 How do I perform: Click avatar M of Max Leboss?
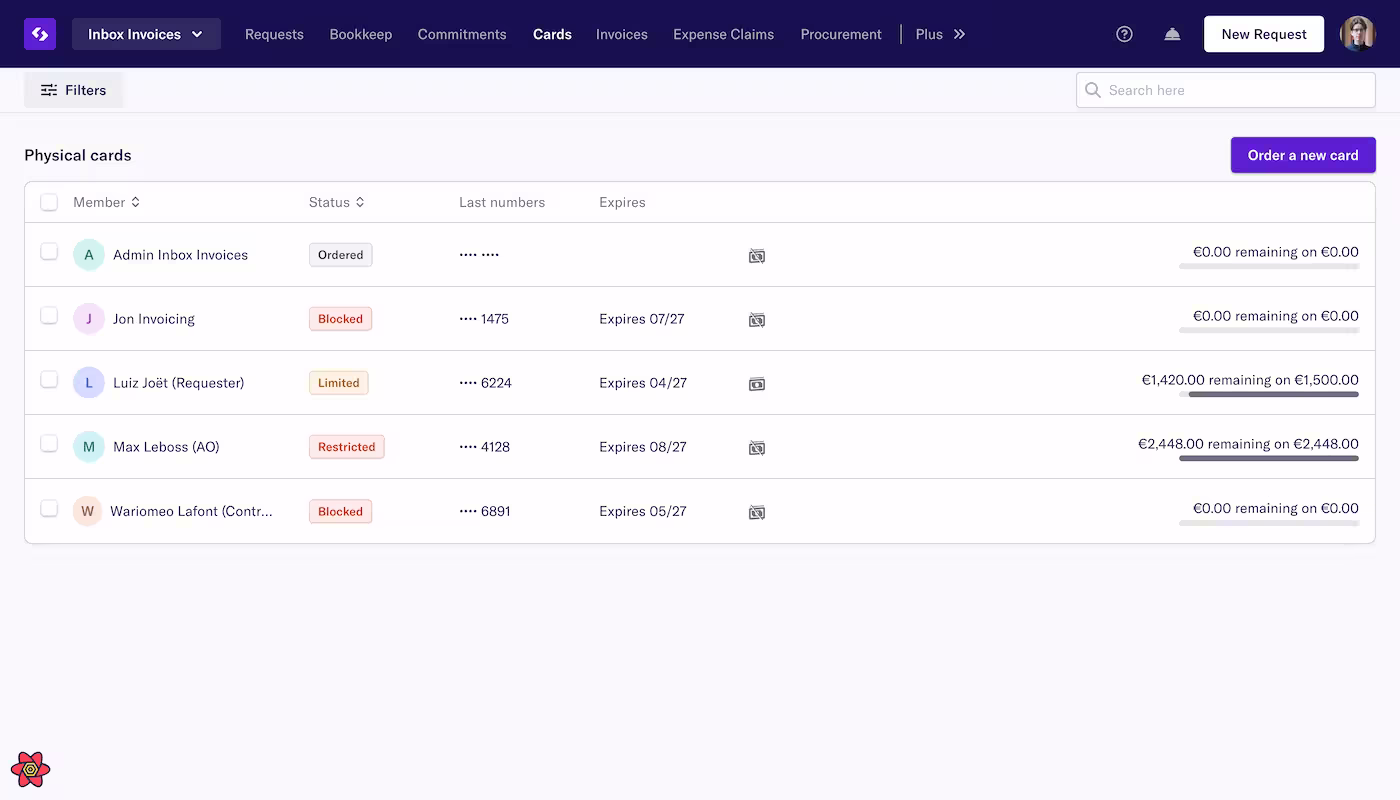click(x=89, y=447)
